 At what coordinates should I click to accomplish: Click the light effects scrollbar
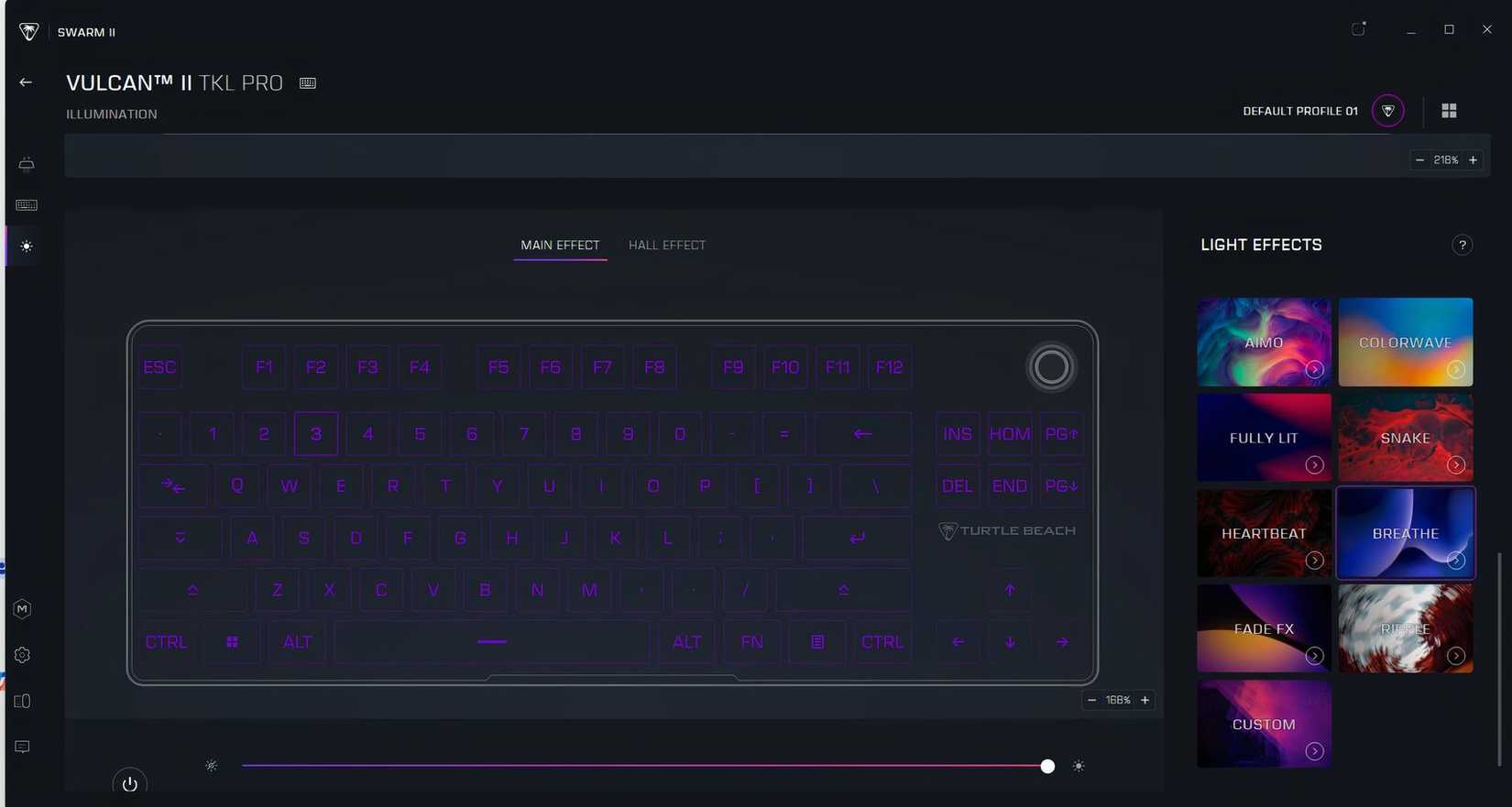coord(1499,658)
